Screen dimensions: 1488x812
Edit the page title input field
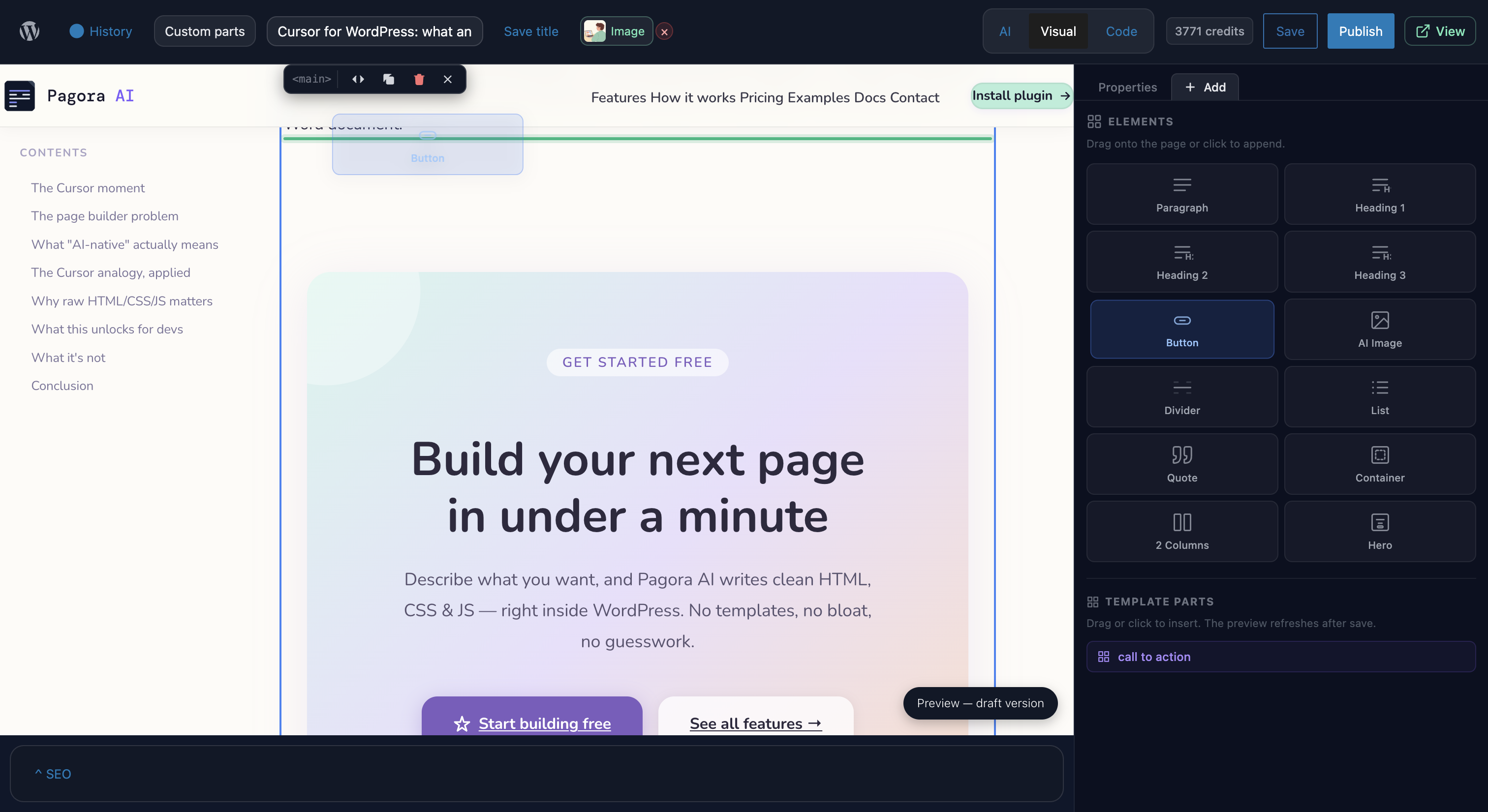click(374, 31)
